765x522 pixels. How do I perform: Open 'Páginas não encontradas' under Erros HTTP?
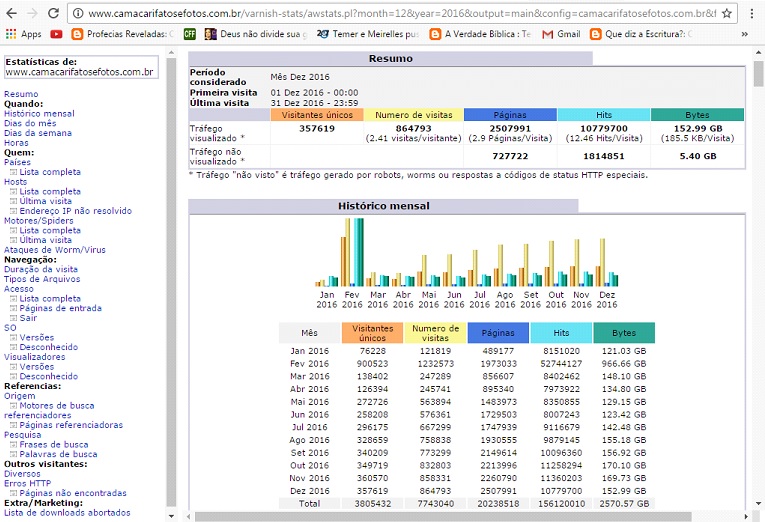click(x=72, y=493)
